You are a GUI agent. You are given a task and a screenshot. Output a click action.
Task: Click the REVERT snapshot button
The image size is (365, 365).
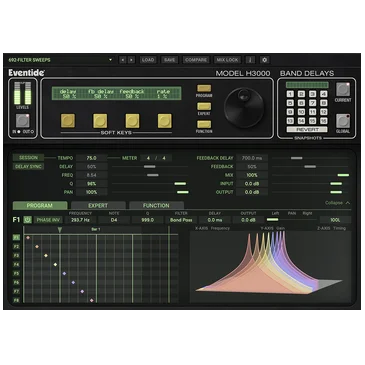[x=307, y=130]
